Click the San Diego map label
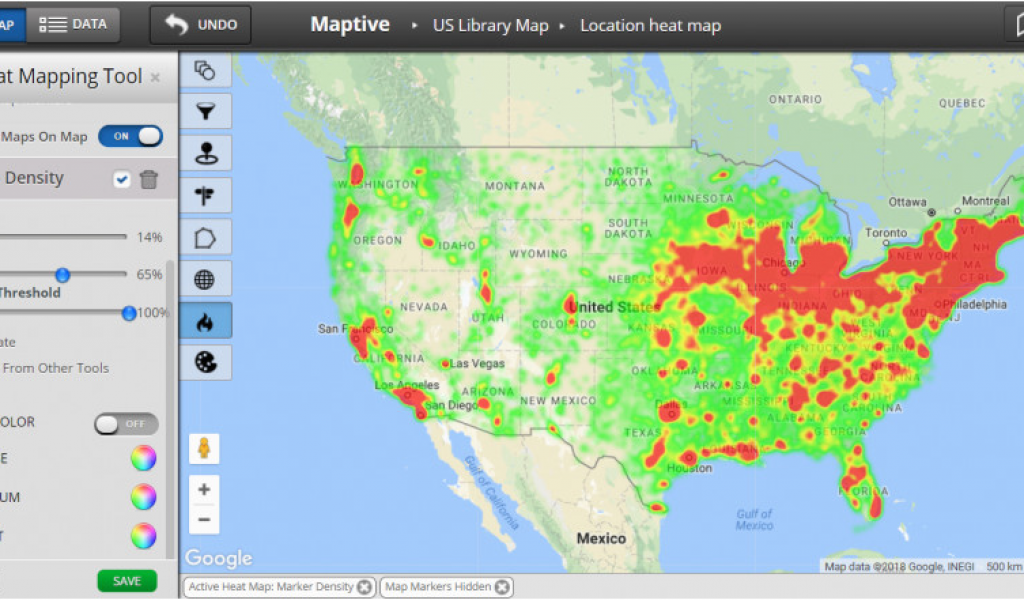 (452, 405)
